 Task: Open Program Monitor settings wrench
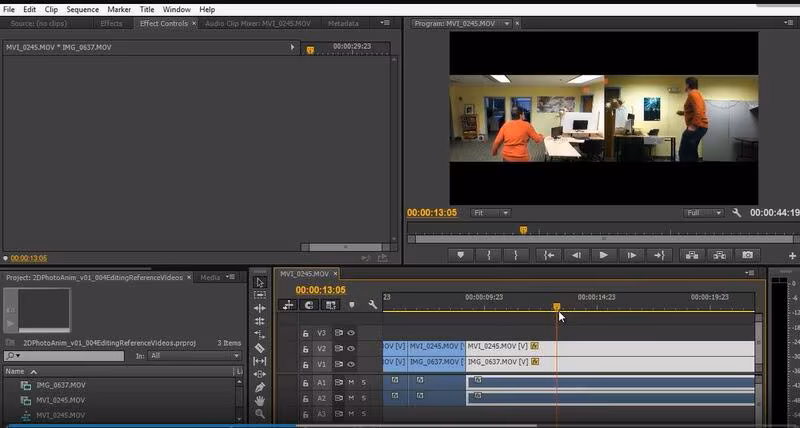(x=736, y=213)
